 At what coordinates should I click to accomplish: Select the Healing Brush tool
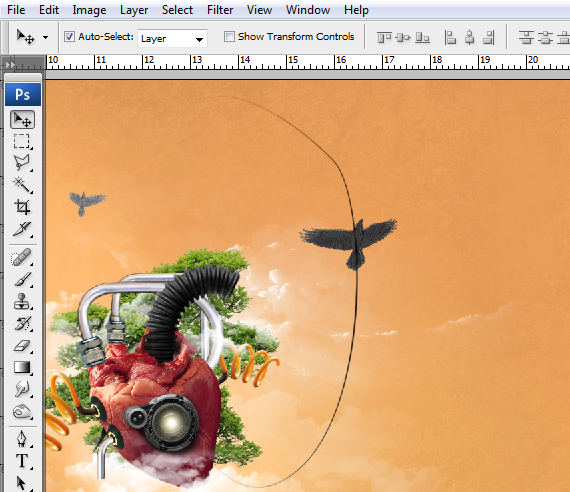tap(22, 257)
